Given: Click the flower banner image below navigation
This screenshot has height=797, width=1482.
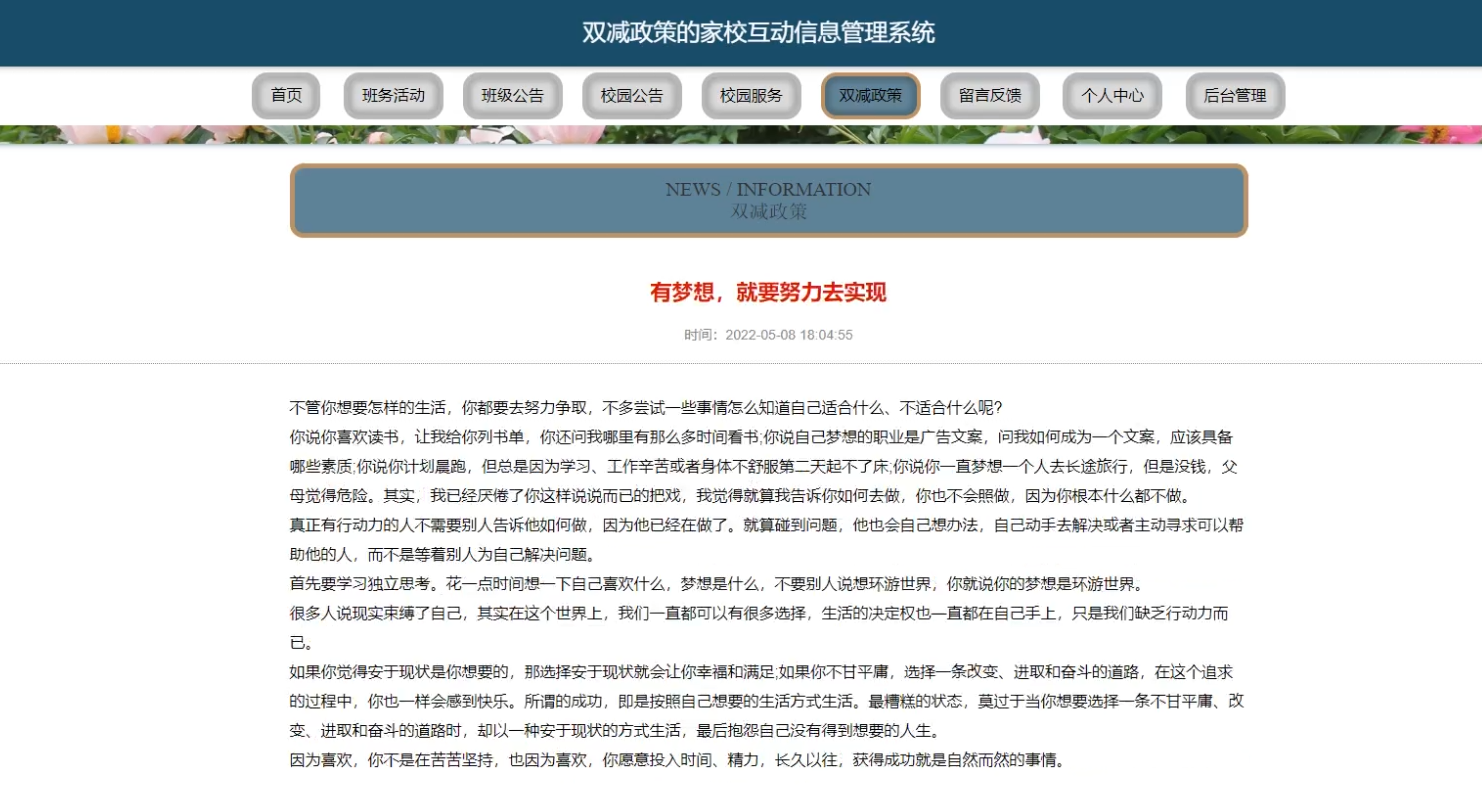Looking at the screenshot, I should pyautogui.click(x=741, y=134).
